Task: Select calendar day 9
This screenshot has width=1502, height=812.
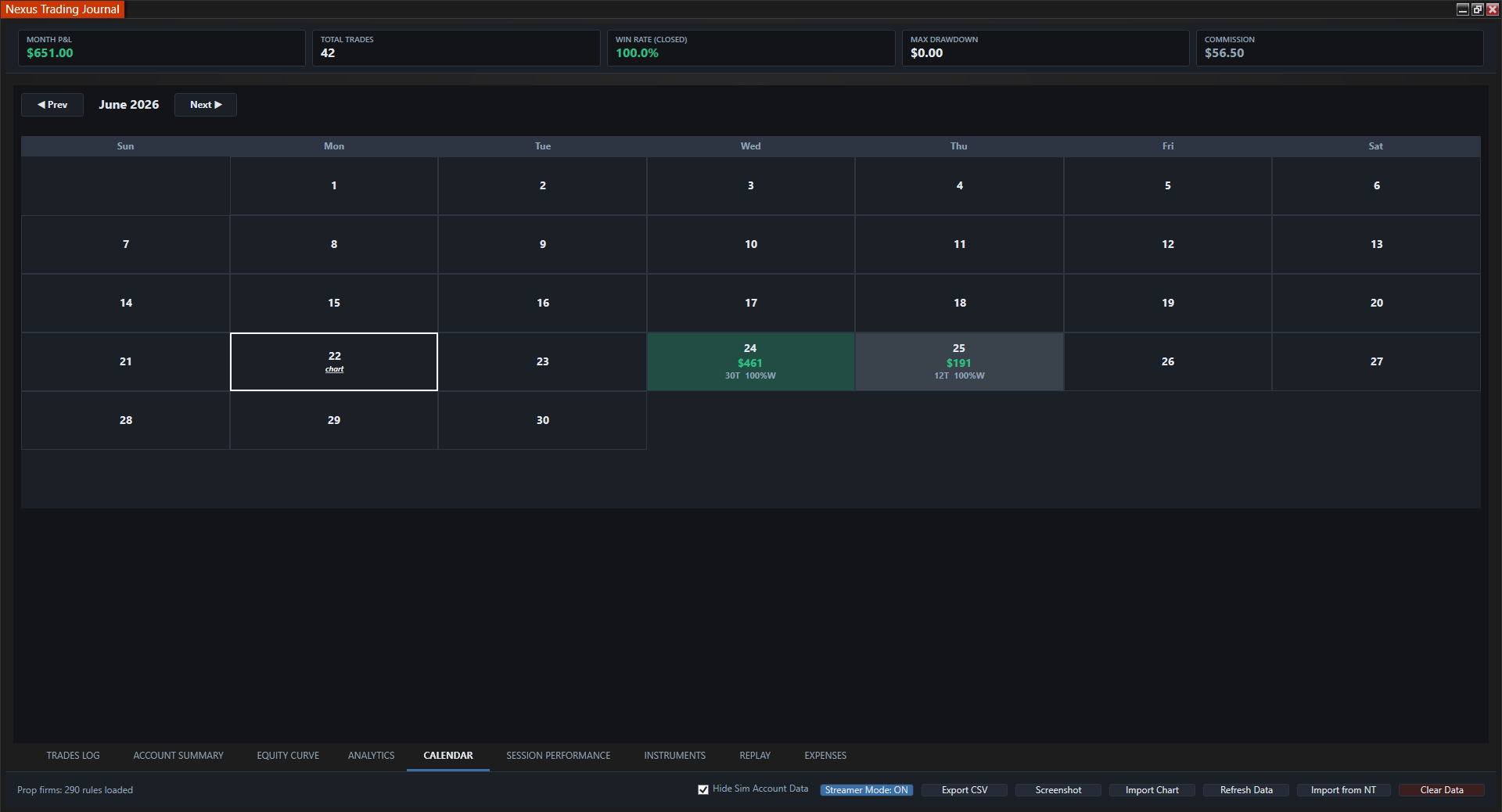Action: (543, 245)
